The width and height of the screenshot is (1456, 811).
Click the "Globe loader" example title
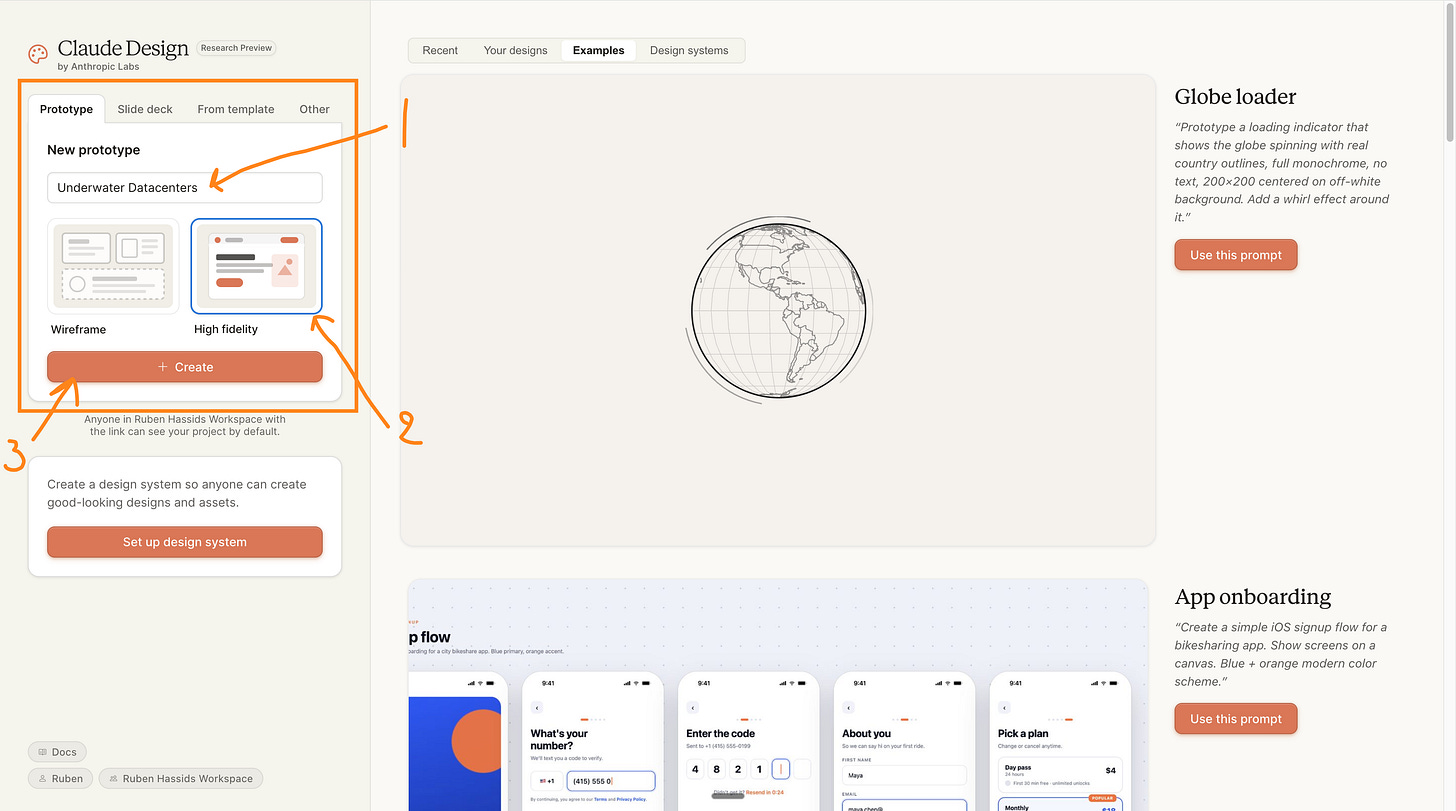pyautogui.click(x=1235, y=97)
